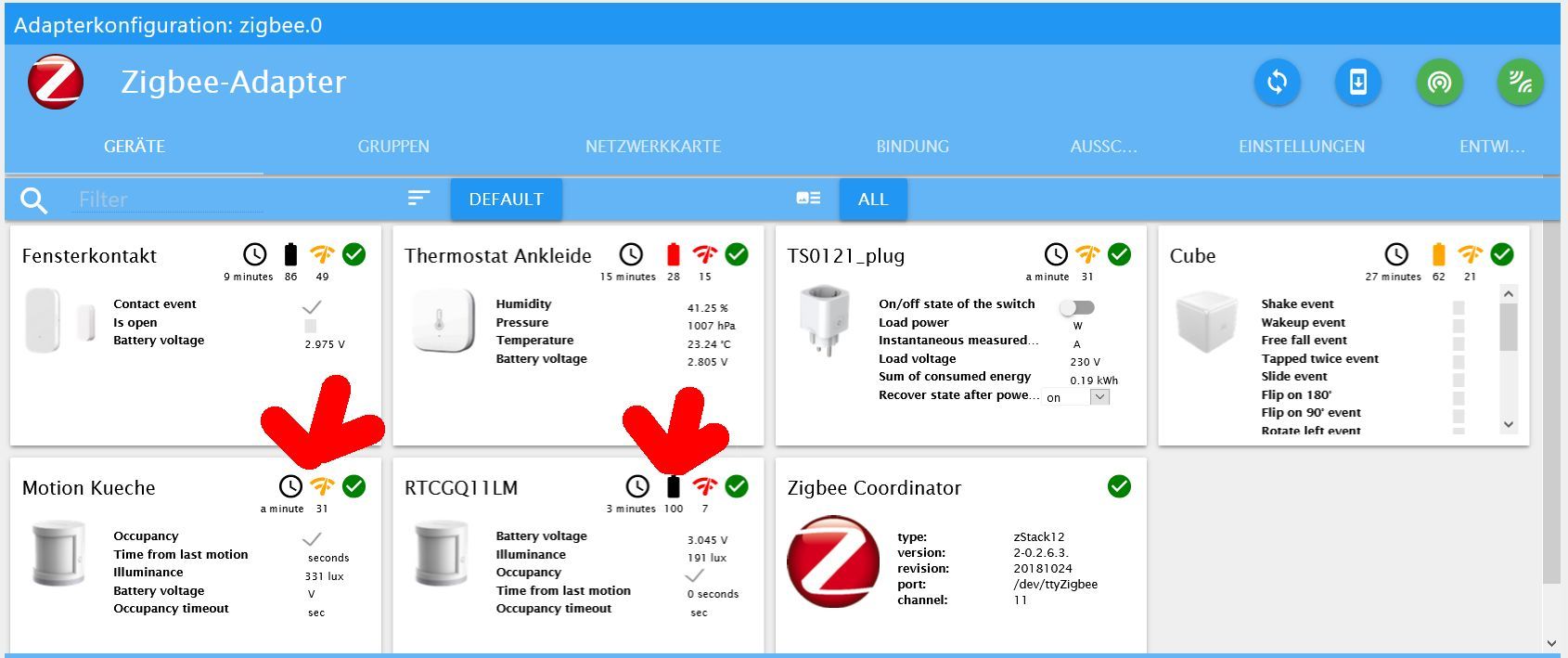This screenshot has height=658, width=1568.
Task: Click Thermostat Ankleide clock icon
Action: [x=631, y=254]
